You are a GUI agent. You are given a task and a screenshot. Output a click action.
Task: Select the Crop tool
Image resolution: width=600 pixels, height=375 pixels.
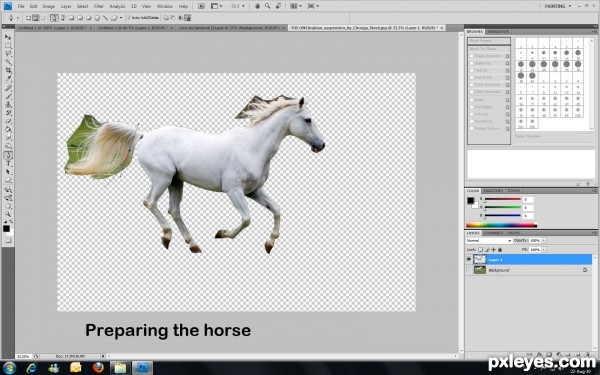[8, 70]
